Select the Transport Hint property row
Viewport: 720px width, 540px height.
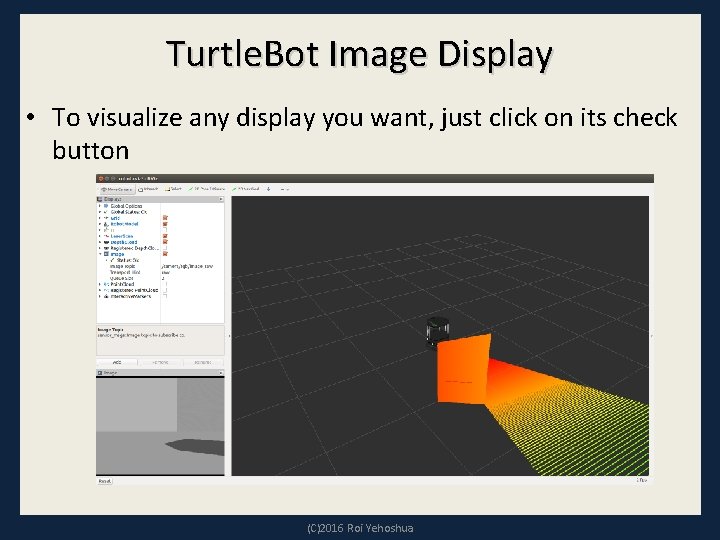click(x=160, y=272)
